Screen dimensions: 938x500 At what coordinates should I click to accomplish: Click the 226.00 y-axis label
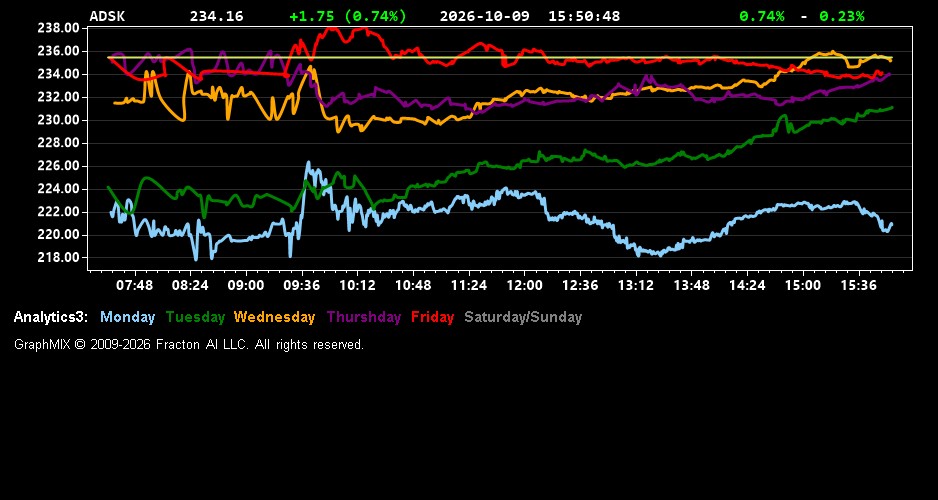(58, 166)
